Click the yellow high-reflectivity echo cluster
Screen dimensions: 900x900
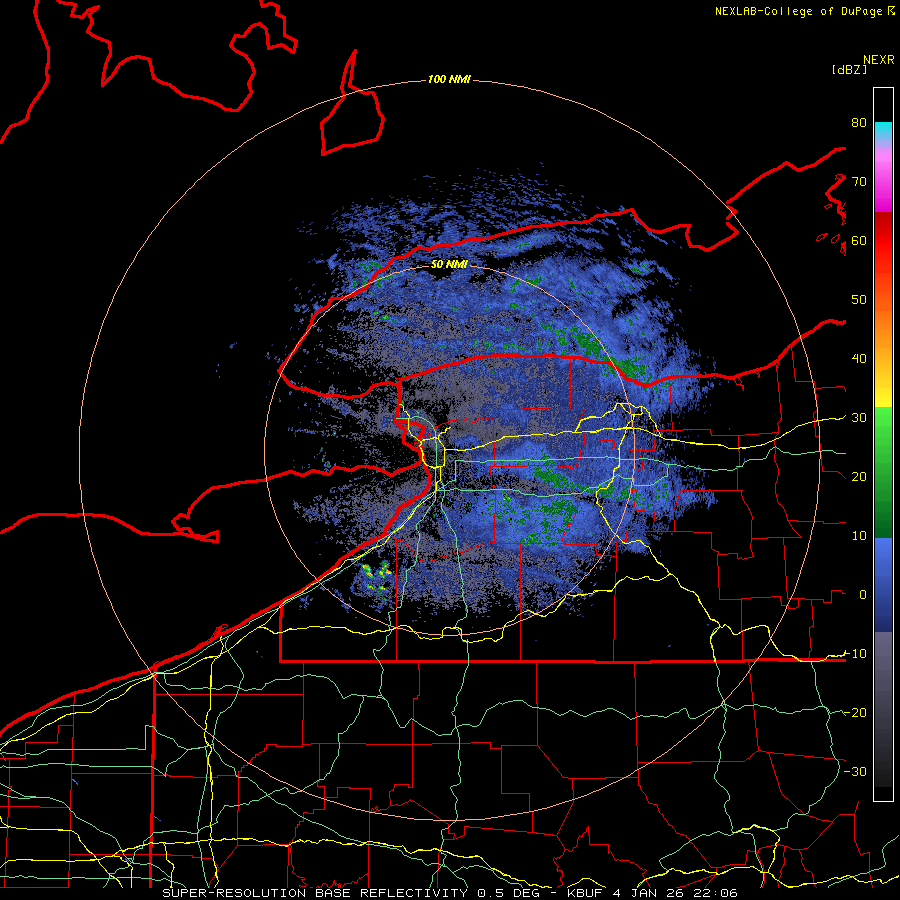click(x=377, y=576)
